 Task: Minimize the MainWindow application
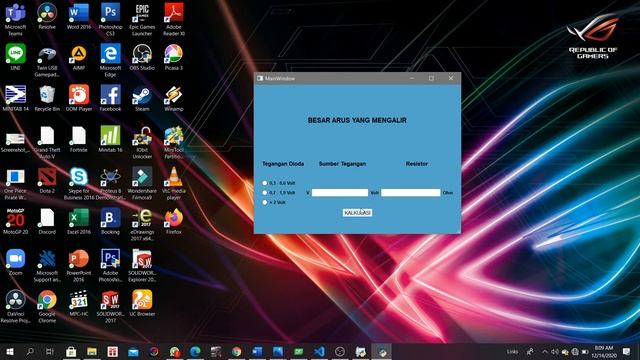[x=412, y=78]
